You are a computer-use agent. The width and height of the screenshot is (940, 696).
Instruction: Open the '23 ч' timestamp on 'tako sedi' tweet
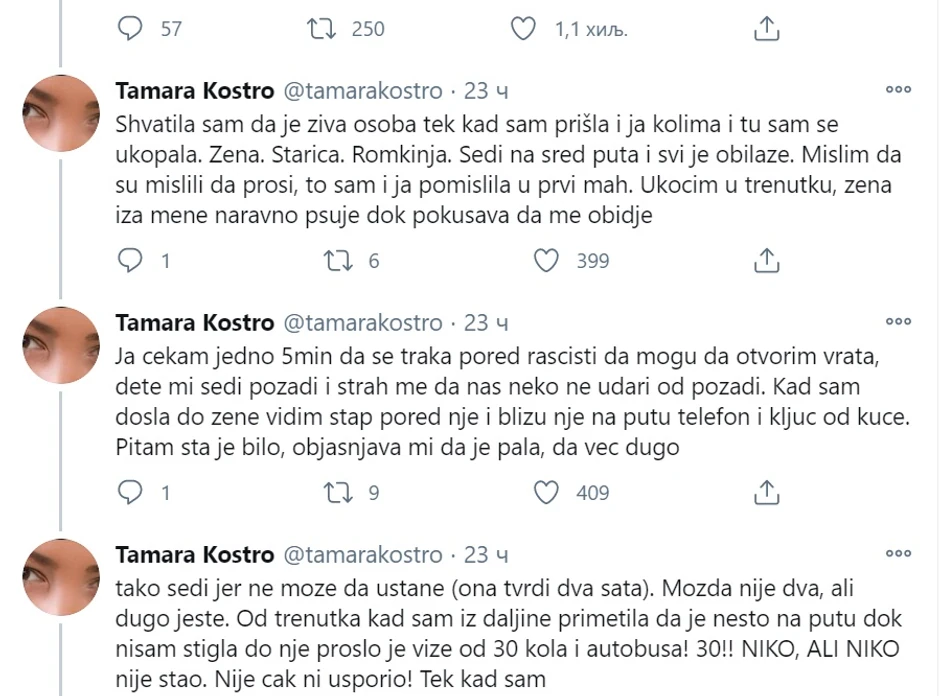pos(487,554)
